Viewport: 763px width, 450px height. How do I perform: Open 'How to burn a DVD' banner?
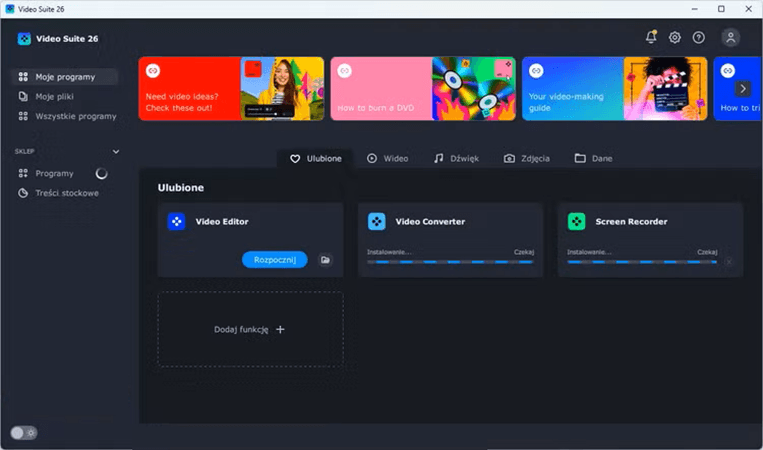pyautogui.click(x=423, y=89)
